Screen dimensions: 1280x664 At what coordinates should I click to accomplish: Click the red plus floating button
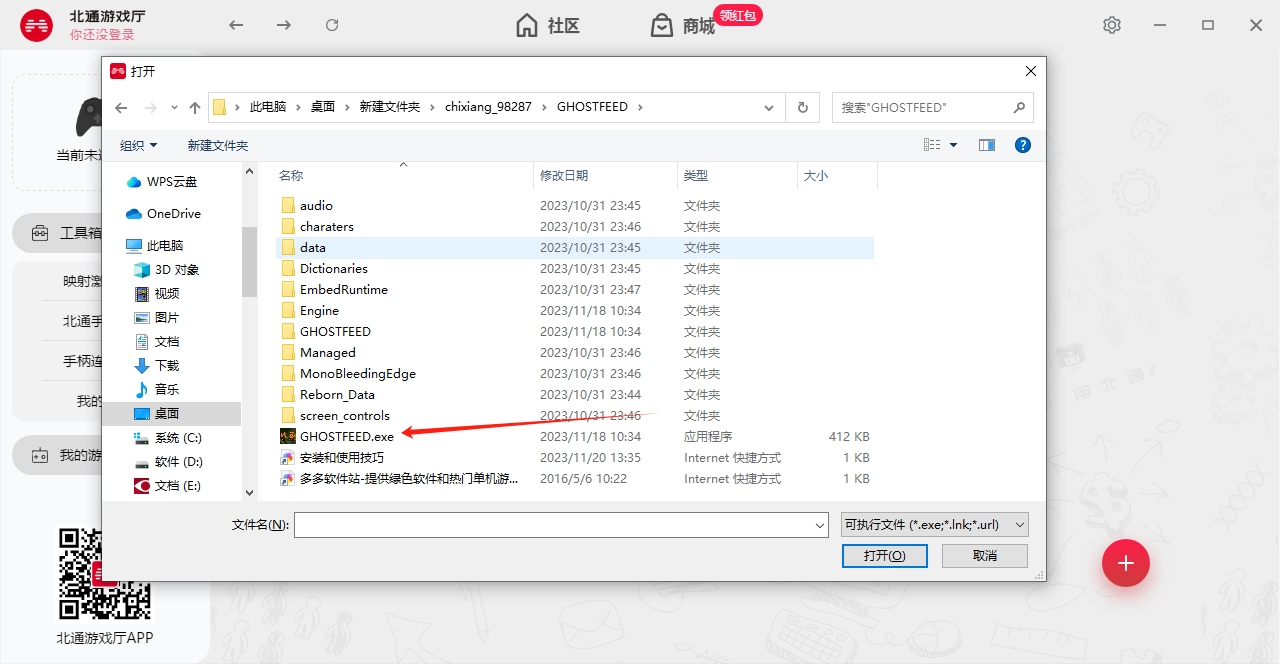tap(1125, 563)
